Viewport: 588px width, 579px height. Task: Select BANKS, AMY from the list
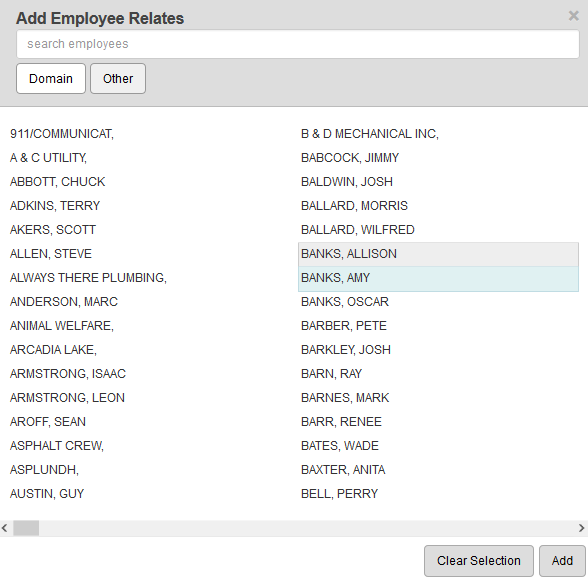click(x=438, y=278)
